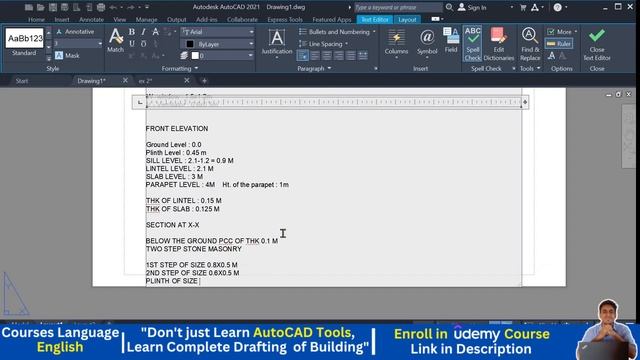Add a new drawing tab

[x=204, y=81]
